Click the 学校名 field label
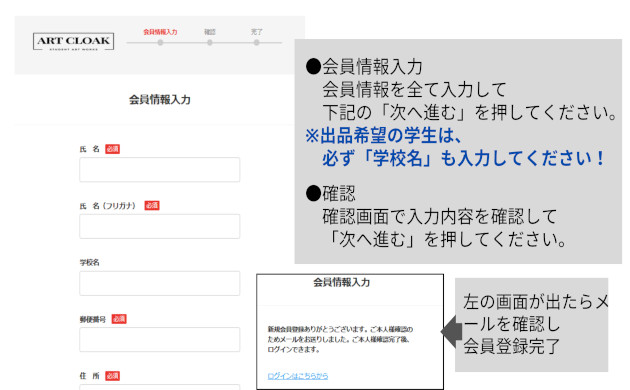This screenshot has height=390, width=630. click(90, 263)
